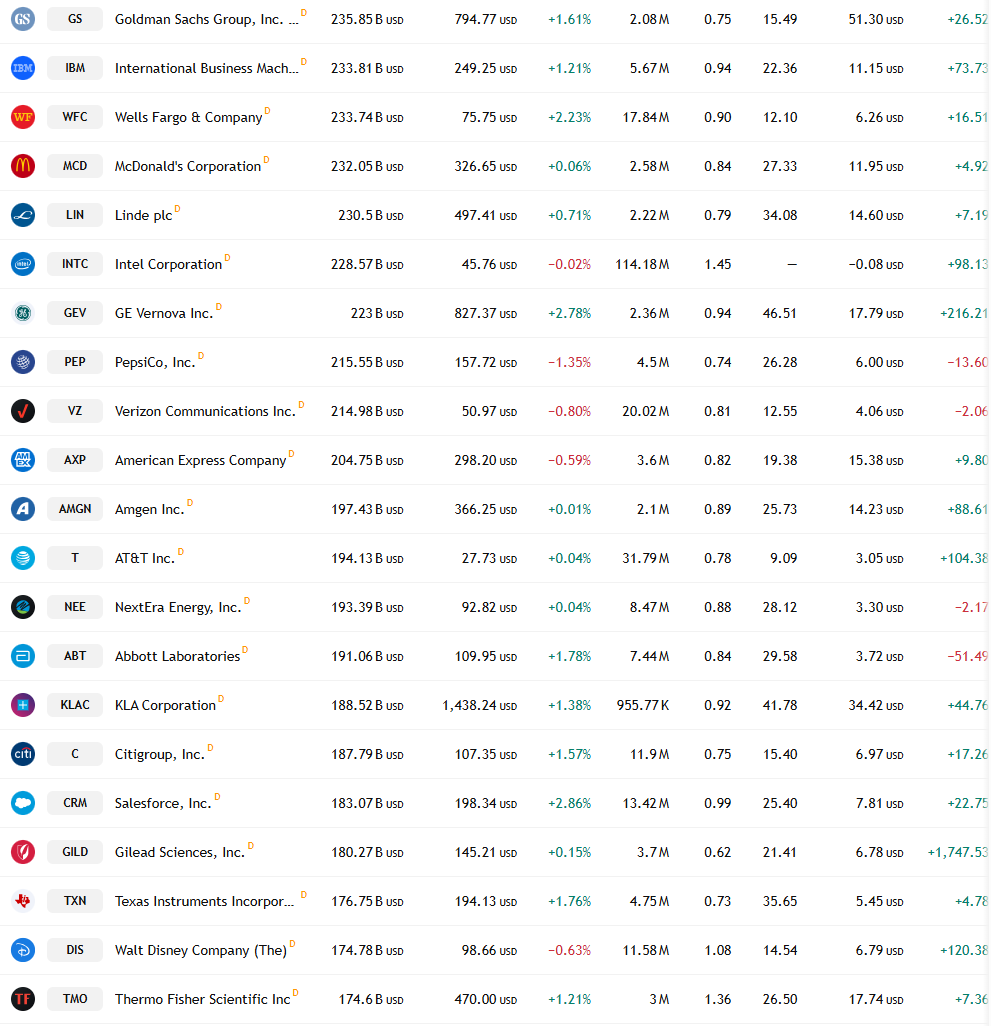Viewport: 991px width, 1026px height.
Task: Click the American Express logo icon
Action: [x=23, y=460]
